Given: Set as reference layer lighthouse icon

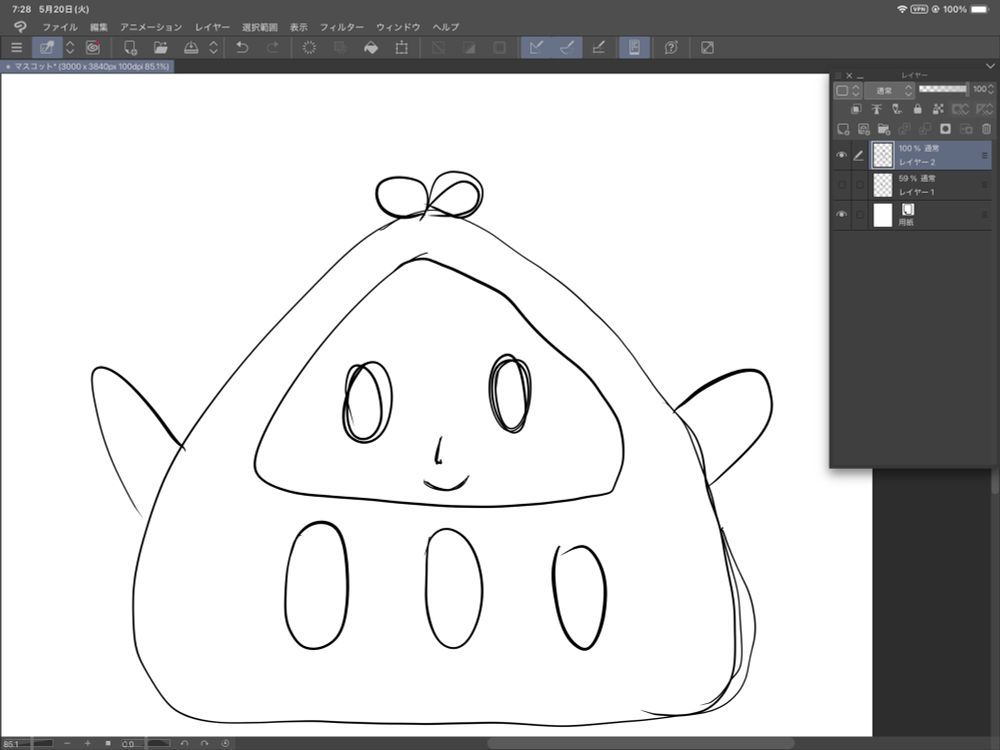Looking at the screenshot, I should pyautogui.click(x=876, y=109).
